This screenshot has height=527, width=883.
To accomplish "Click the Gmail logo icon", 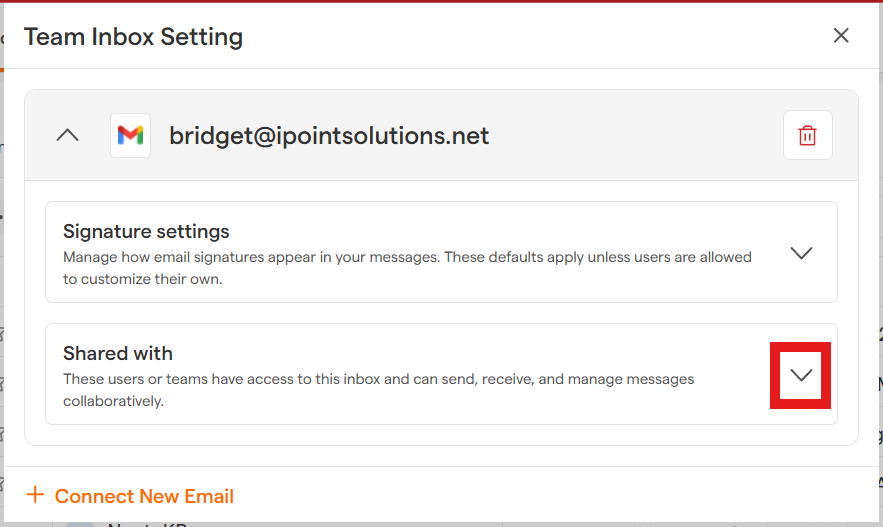I will tap(130, 135).
